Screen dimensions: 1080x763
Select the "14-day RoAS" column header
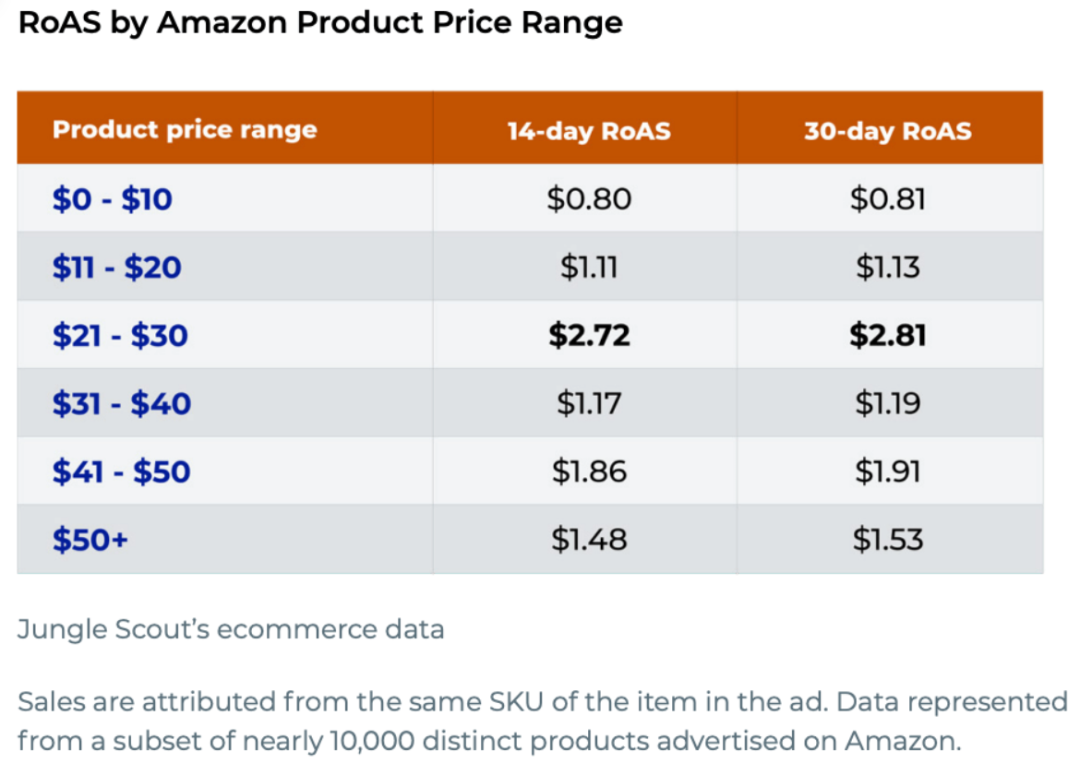[588, 131]
